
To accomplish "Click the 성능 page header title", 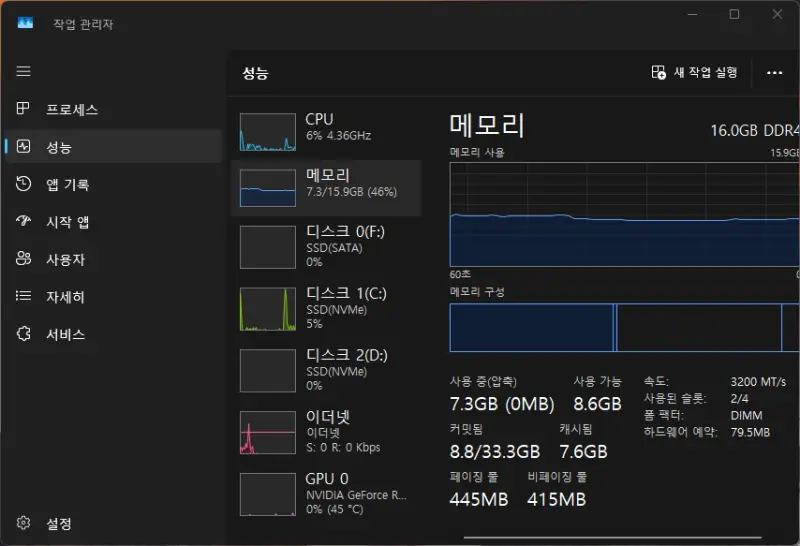I will [x=256, y=73].
